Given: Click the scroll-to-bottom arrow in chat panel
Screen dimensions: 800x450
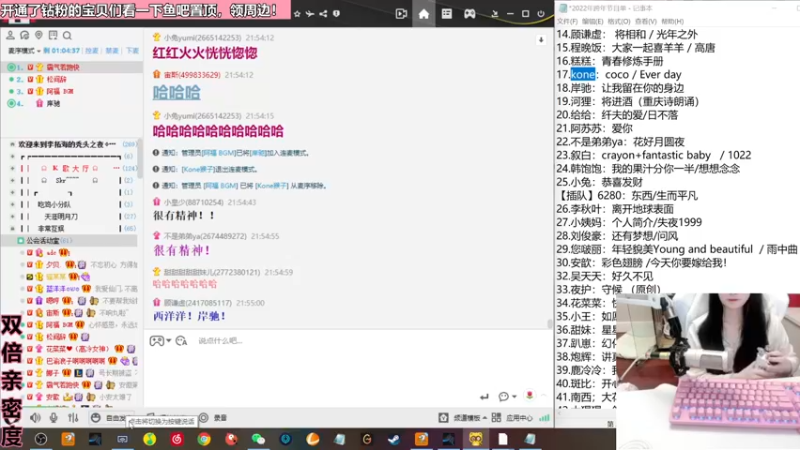Looking at the screenshot, I should [541, 40].
